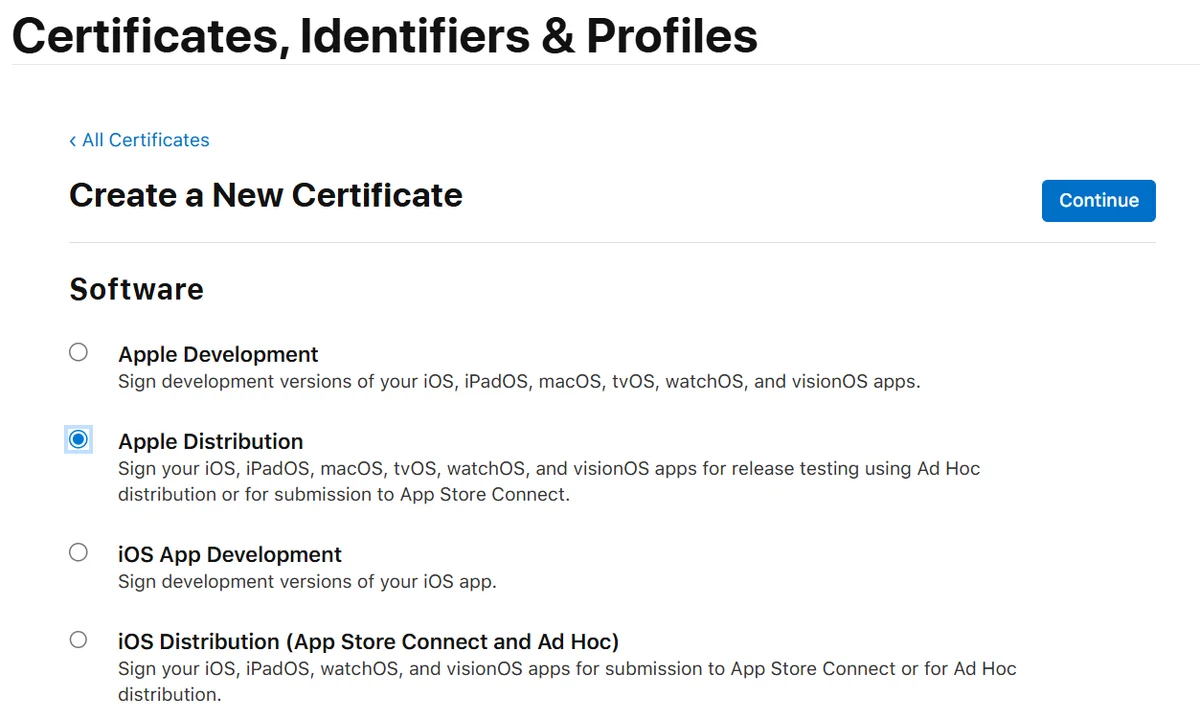This screenshot has width=1200, height=714.
Task: Click the Certificates, Identifiers & Profiles header
Action: point(384,35)
